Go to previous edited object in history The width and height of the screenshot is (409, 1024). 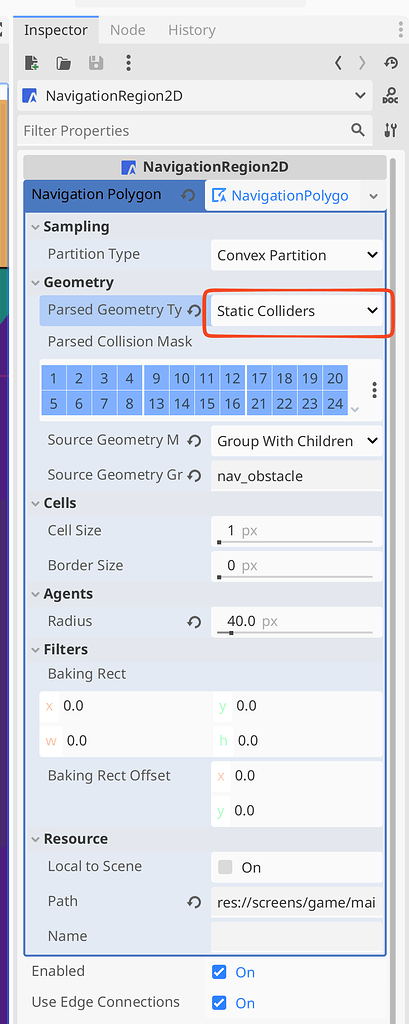click(x=338, y=63)
